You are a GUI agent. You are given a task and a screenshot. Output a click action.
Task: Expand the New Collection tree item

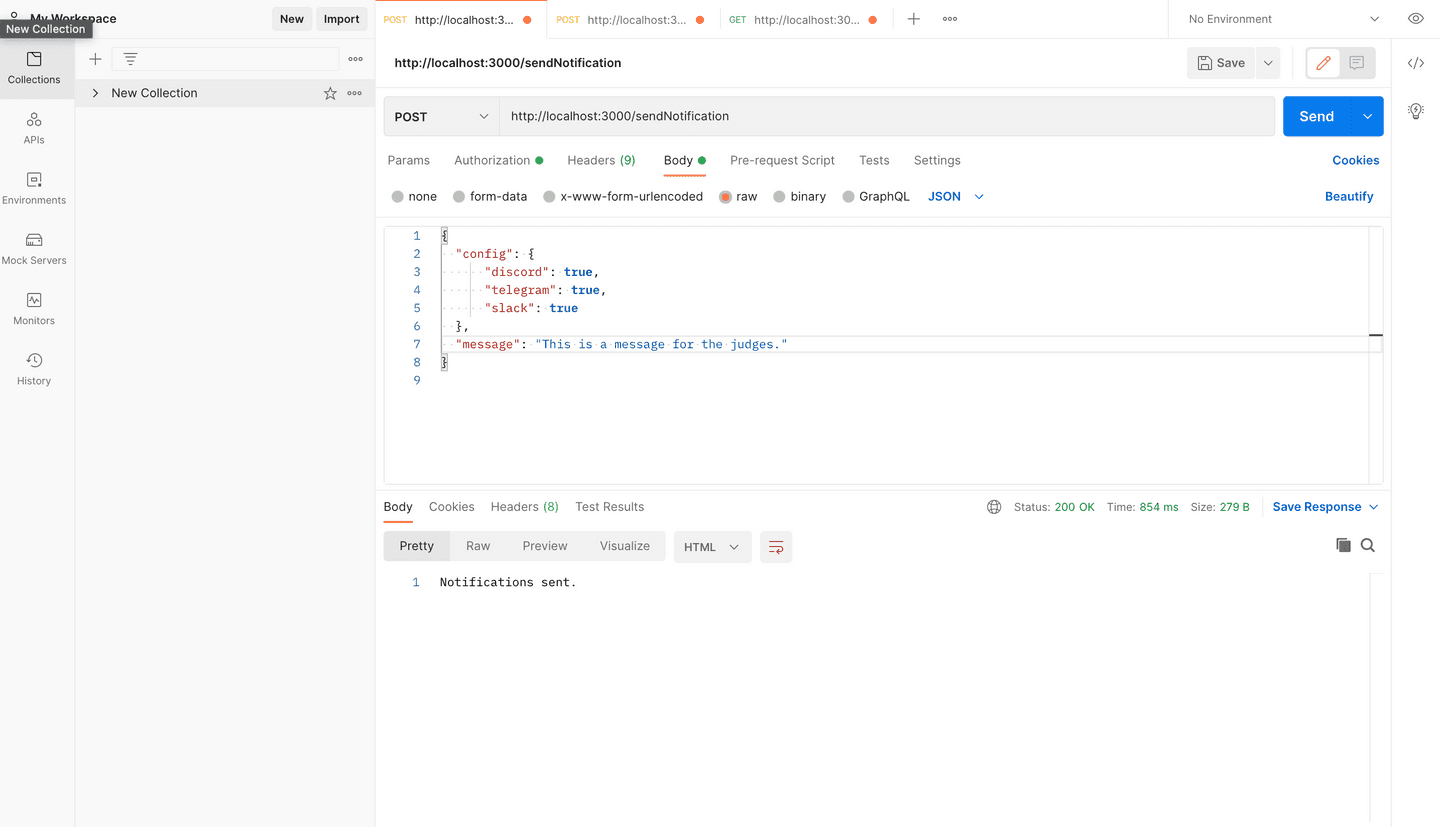pyautogui.click(x=95, y=93)
